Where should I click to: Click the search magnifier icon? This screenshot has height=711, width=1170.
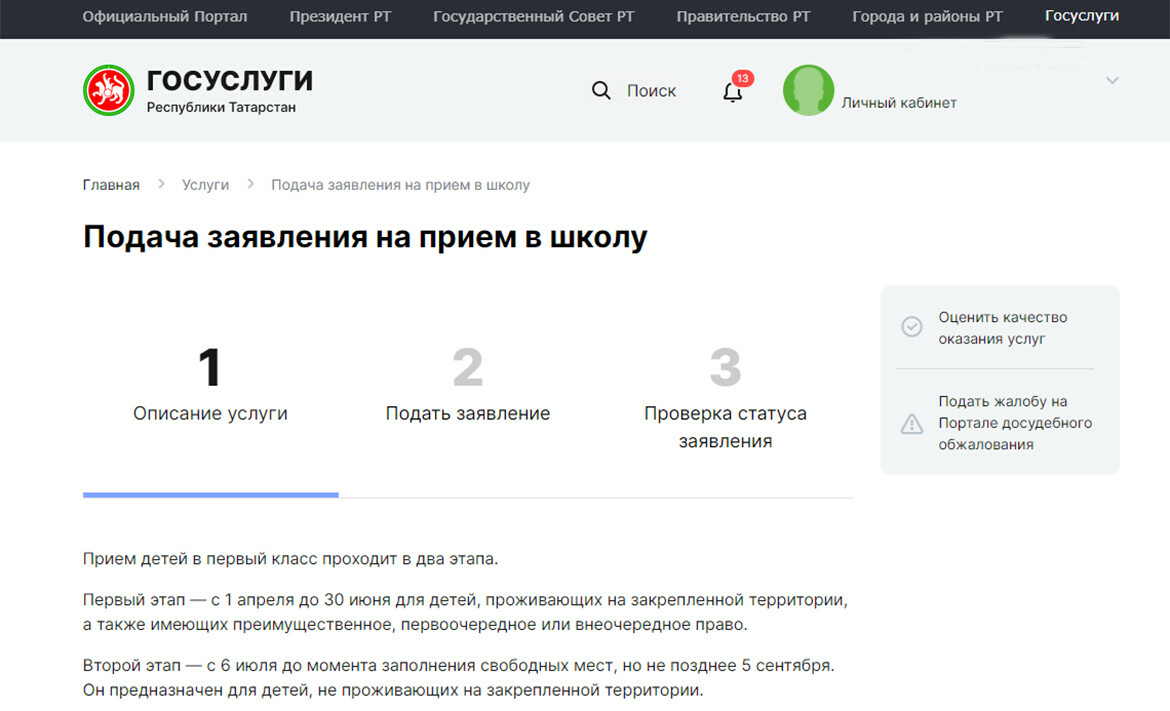[x=601, y=91]
